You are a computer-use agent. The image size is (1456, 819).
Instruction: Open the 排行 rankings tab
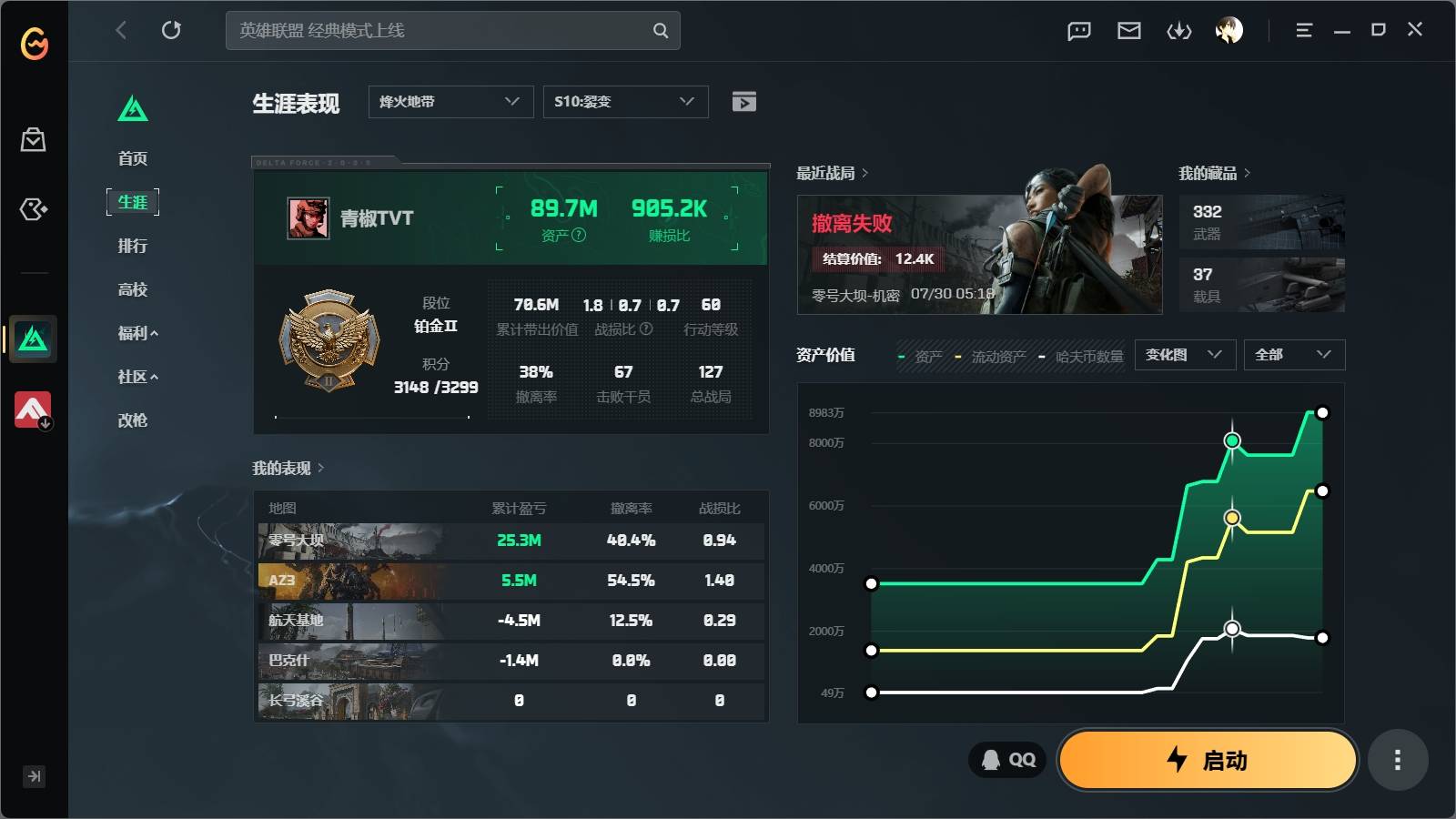point(133,246)
